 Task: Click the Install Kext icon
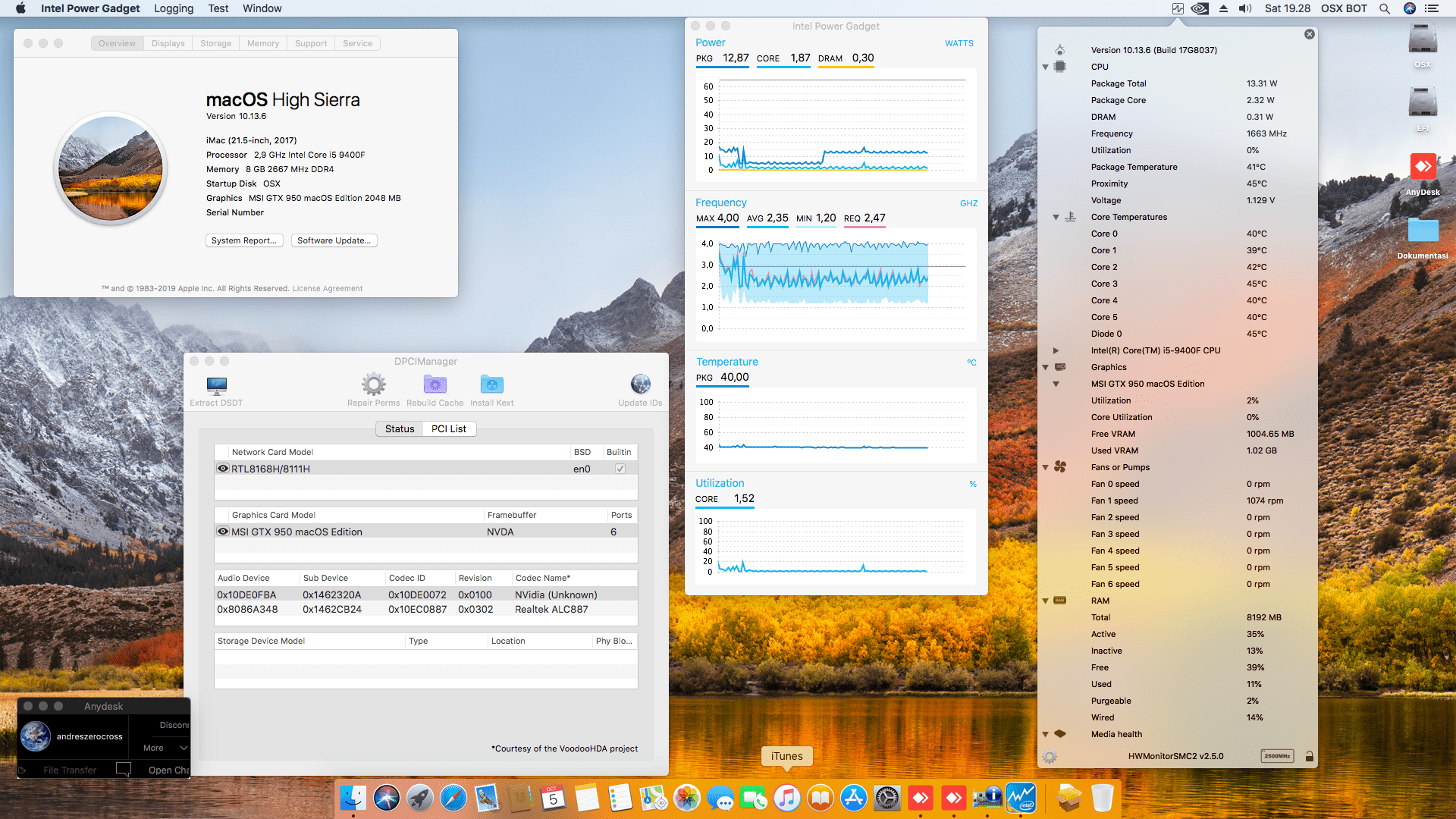tap(491, 384)
